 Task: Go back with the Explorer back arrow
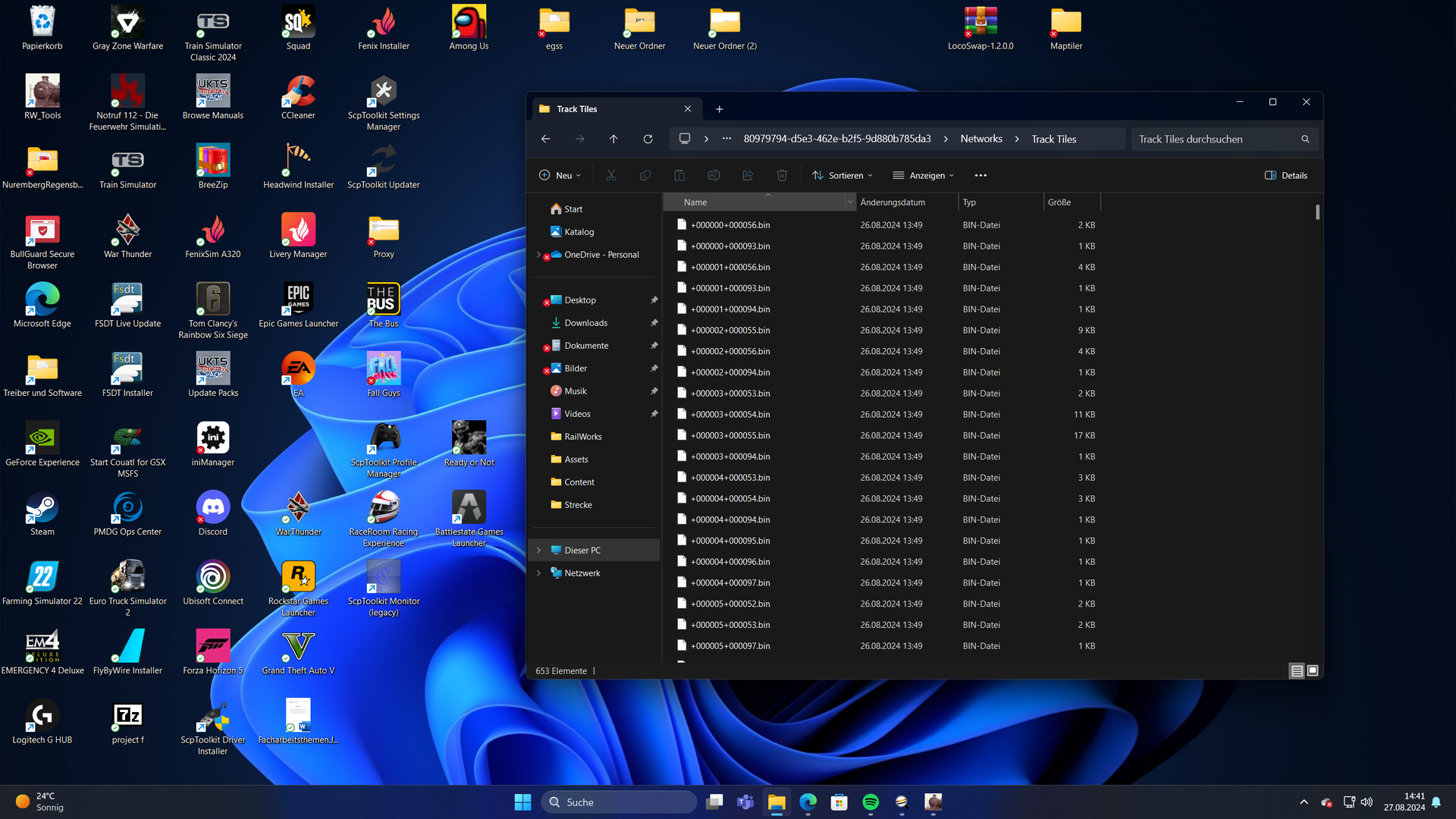[545, 139]
